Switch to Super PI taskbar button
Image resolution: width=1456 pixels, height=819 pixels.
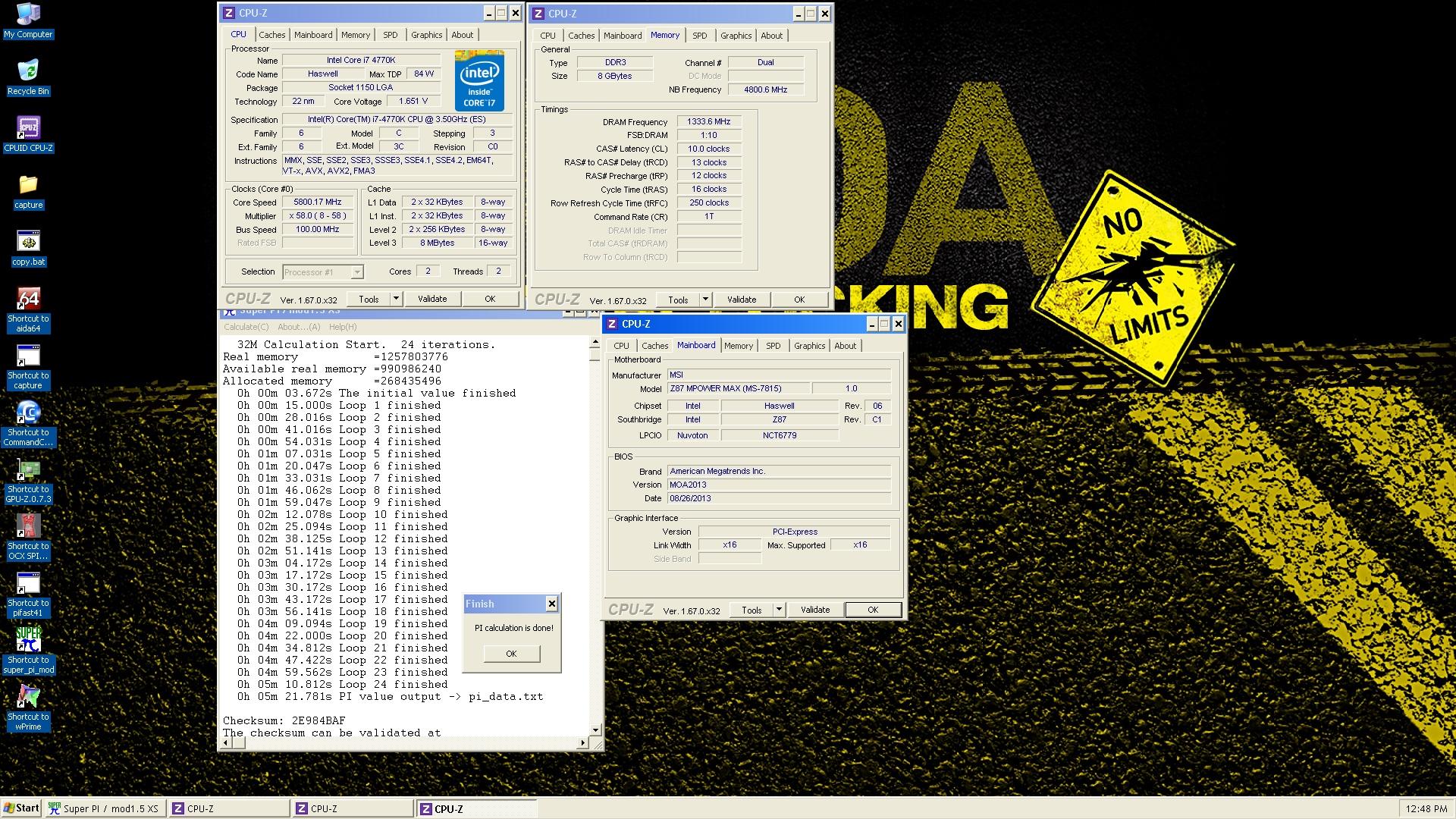[x=104, y=808]
